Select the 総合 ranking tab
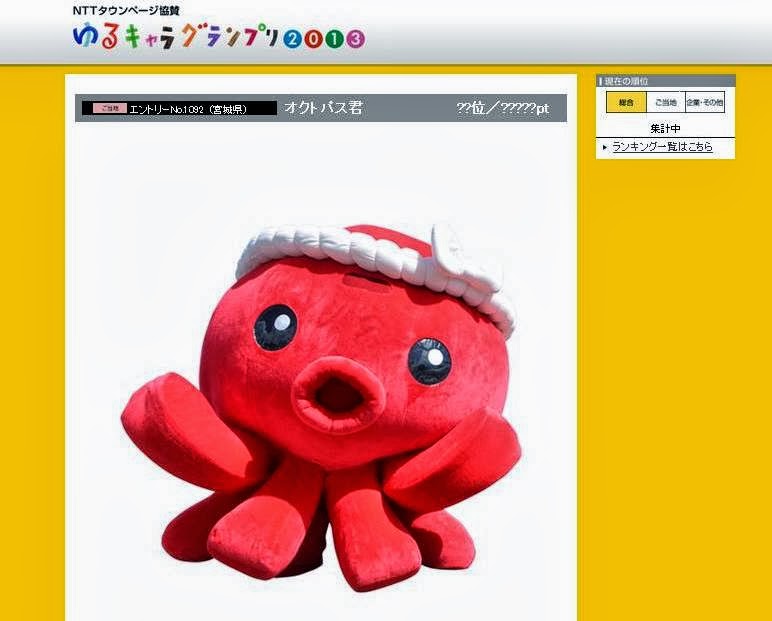 pos(626,102)
